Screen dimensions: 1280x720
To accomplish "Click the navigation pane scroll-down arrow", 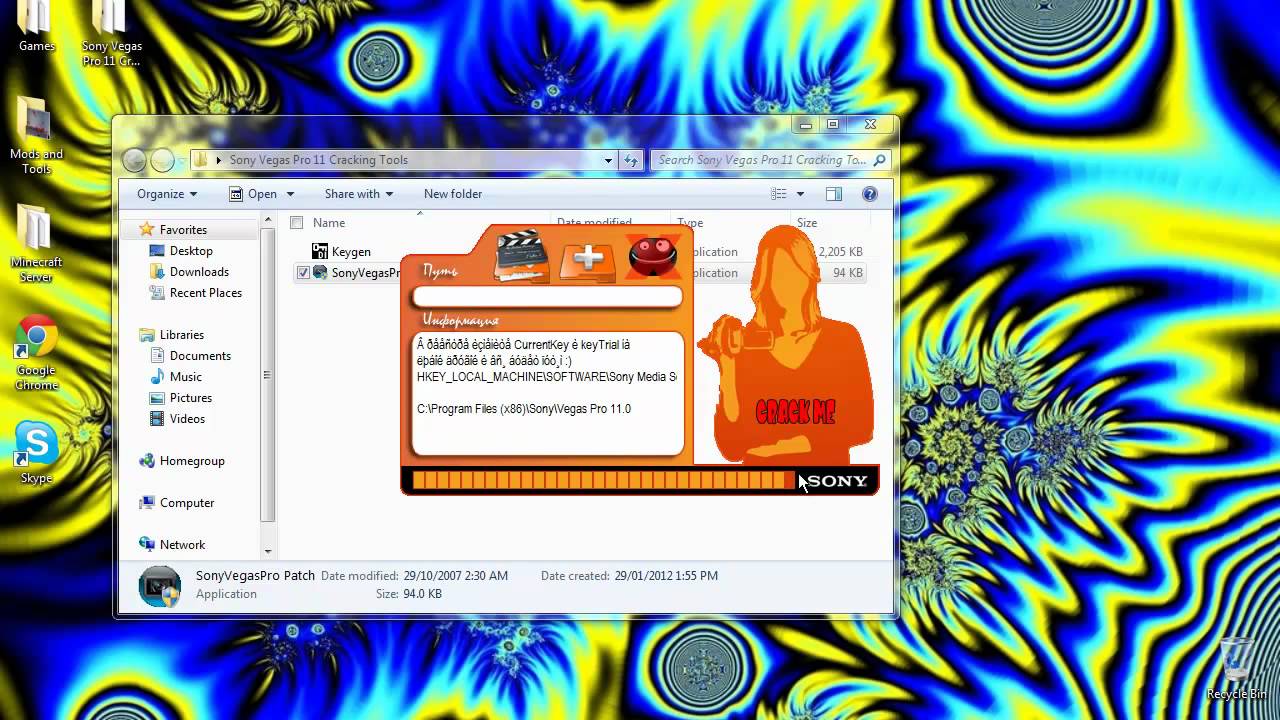I will pos(267,551).
